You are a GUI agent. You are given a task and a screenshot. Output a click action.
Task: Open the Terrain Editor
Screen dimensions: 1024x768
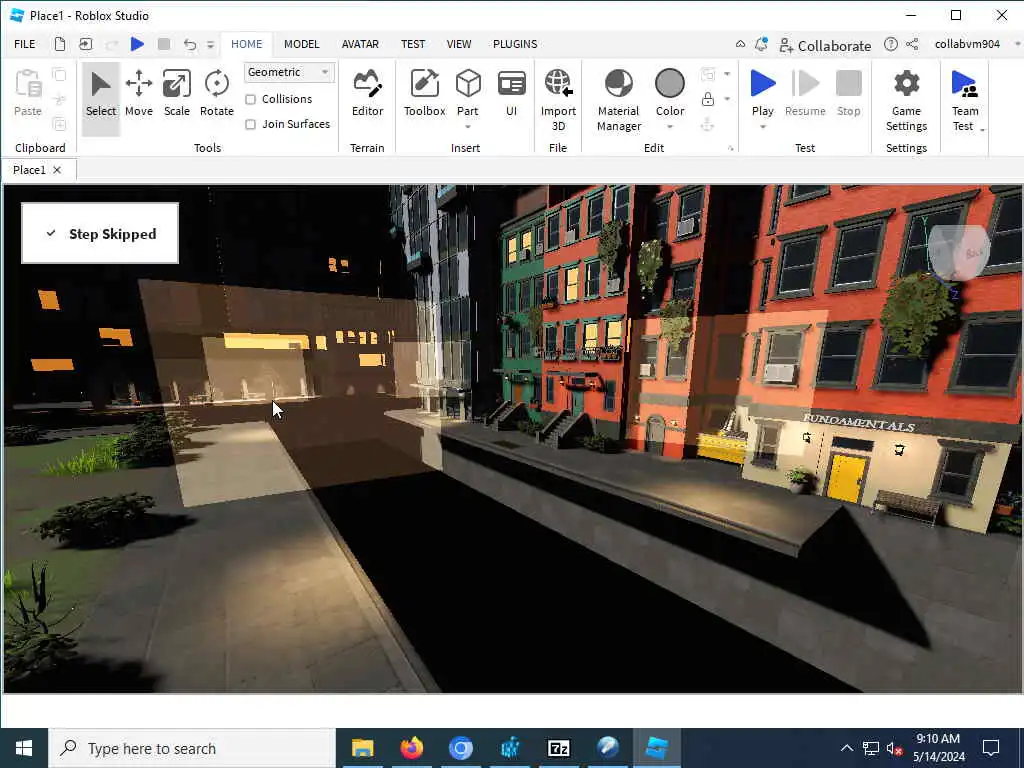tap(367, 94)
